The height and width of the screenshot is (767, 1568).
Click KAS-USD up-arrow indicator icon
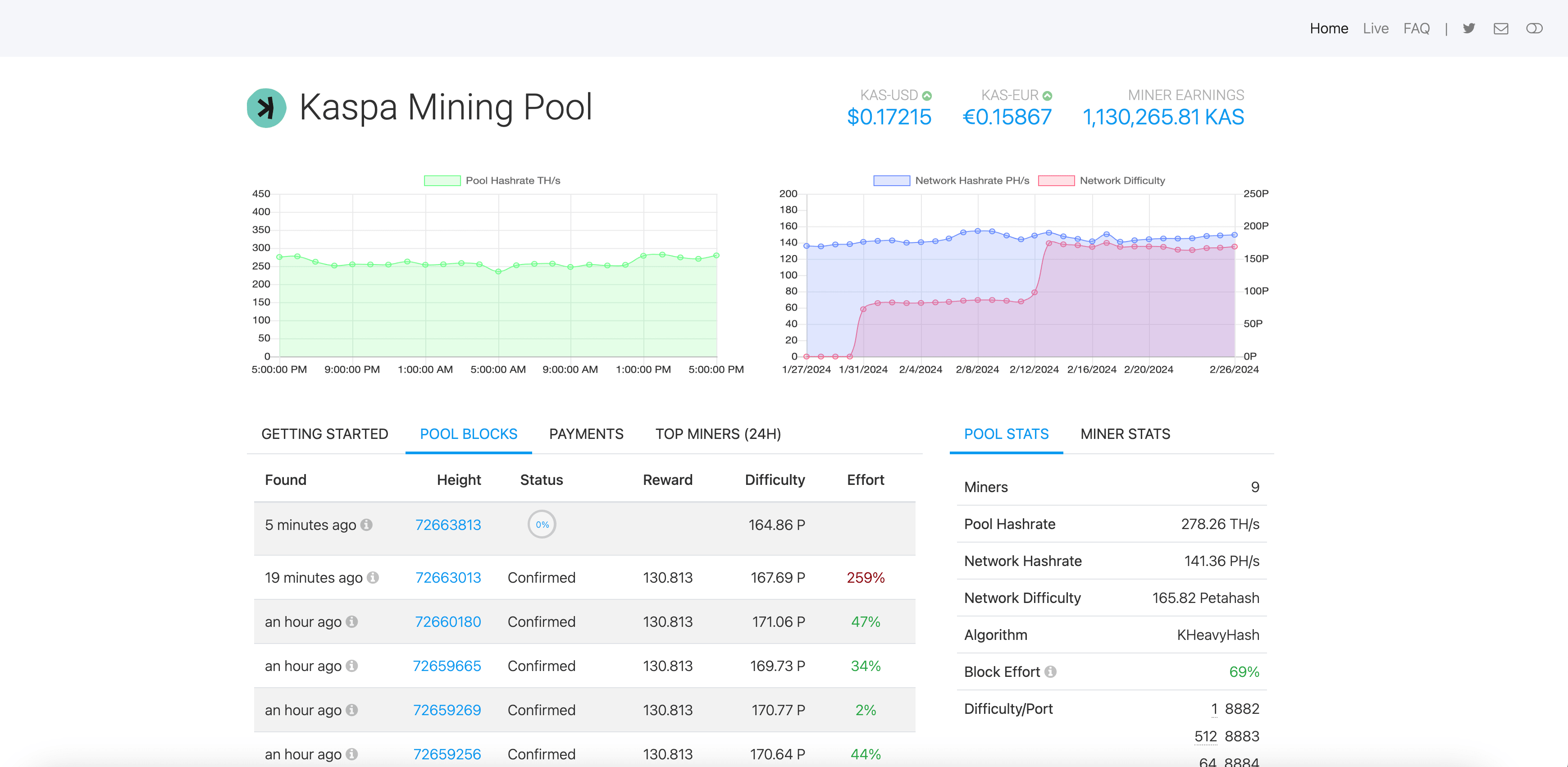[x=927, y=96]
